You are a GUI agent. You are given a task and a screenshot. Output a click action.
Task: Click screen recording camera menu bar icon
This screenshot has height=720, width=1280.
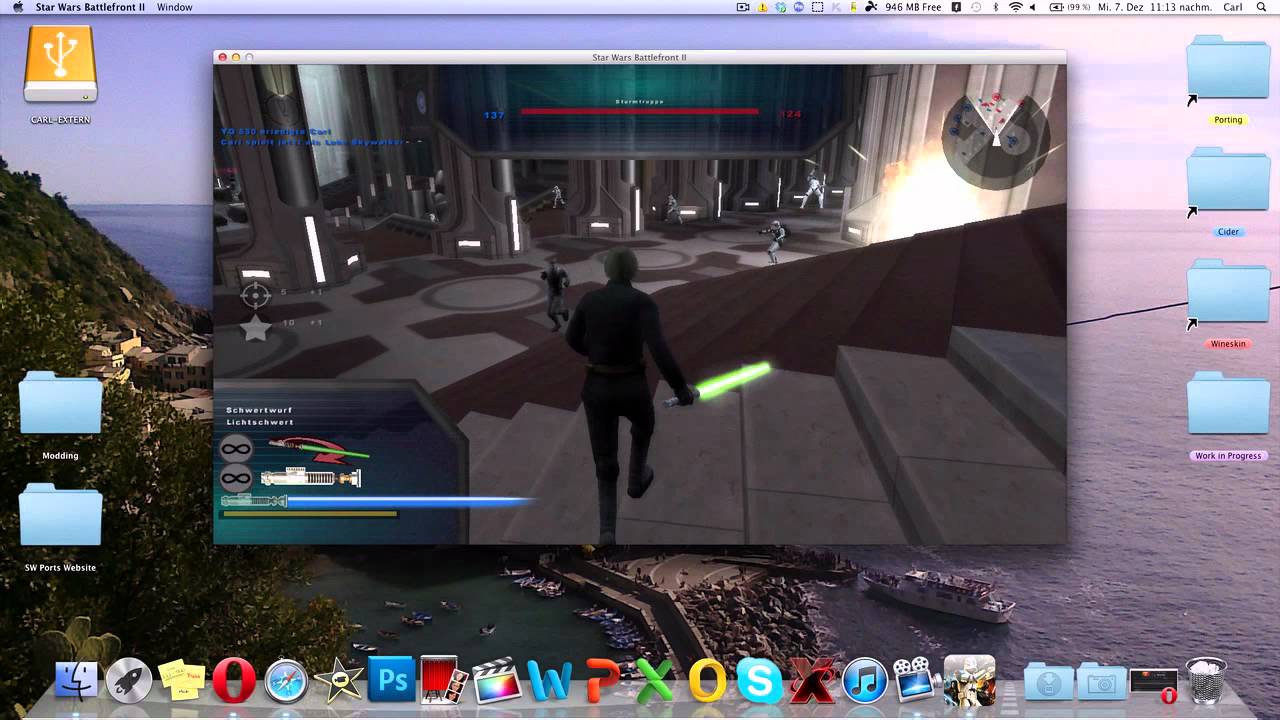743,7
